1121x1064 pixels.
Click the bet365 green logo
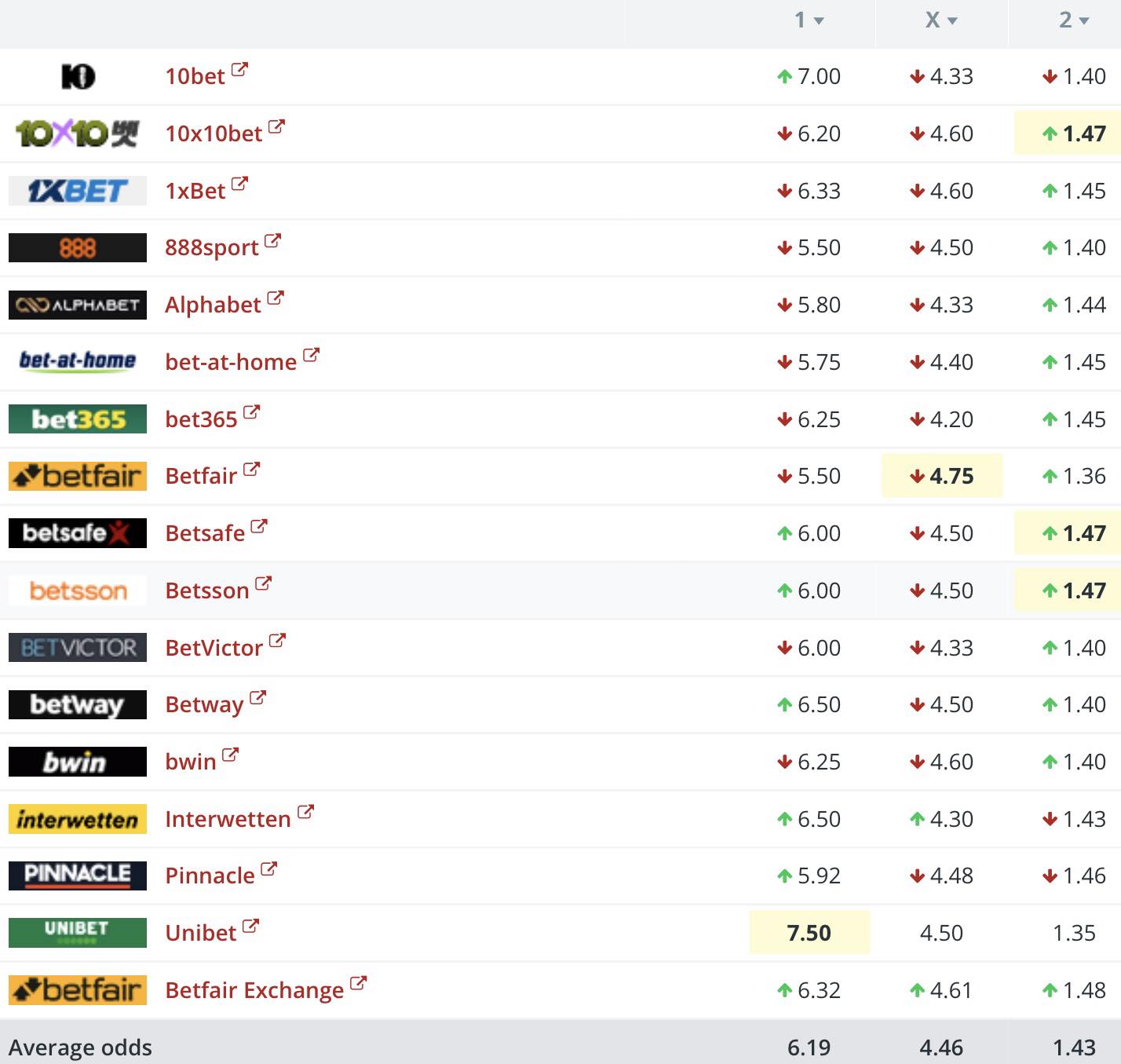pos(77,419)
